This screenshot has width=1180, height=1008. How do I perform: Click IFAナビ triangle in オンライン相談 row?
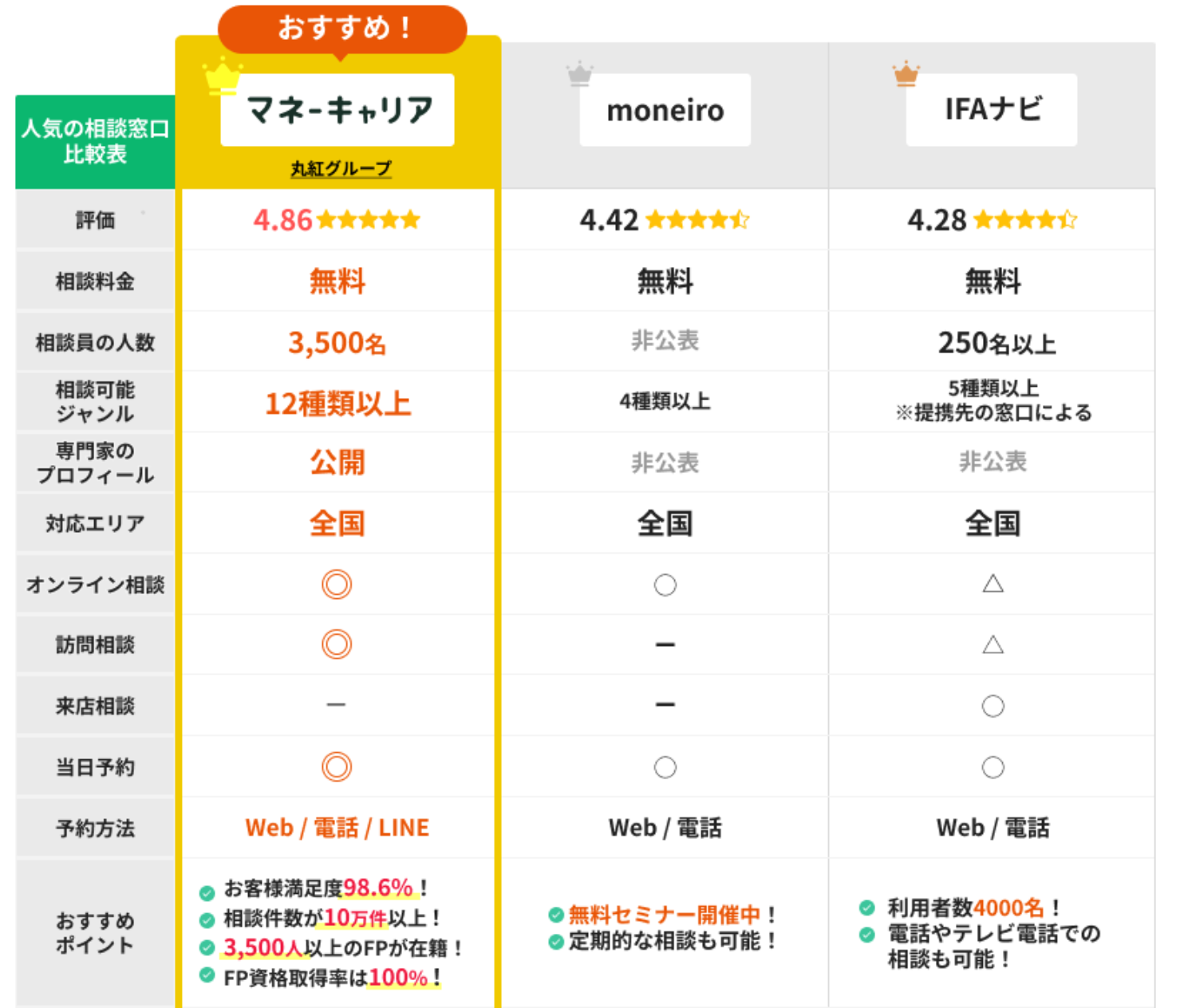point(993,584)
